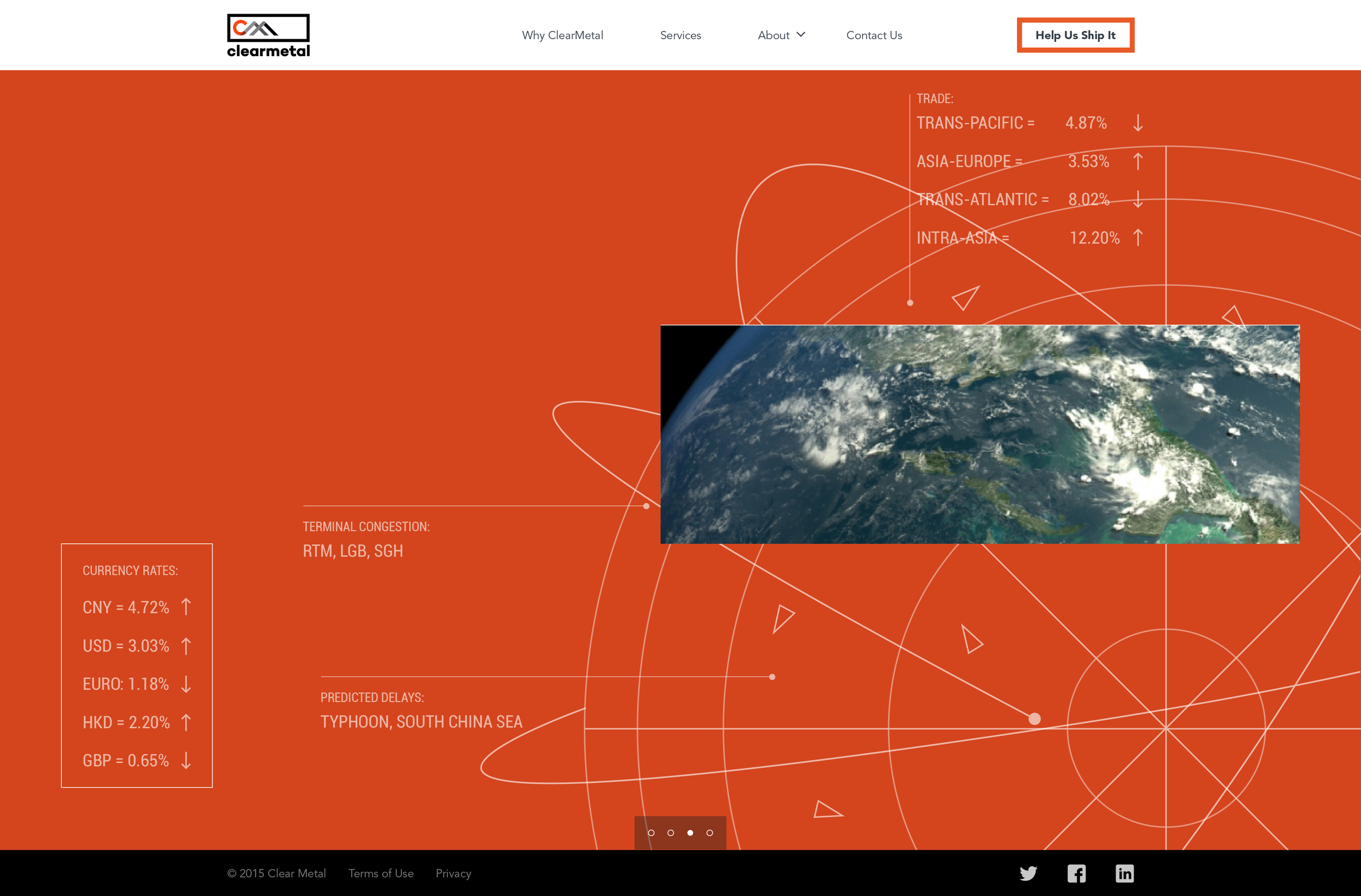Open the Privacy link

pyautogui.click(x=453, y=873)
